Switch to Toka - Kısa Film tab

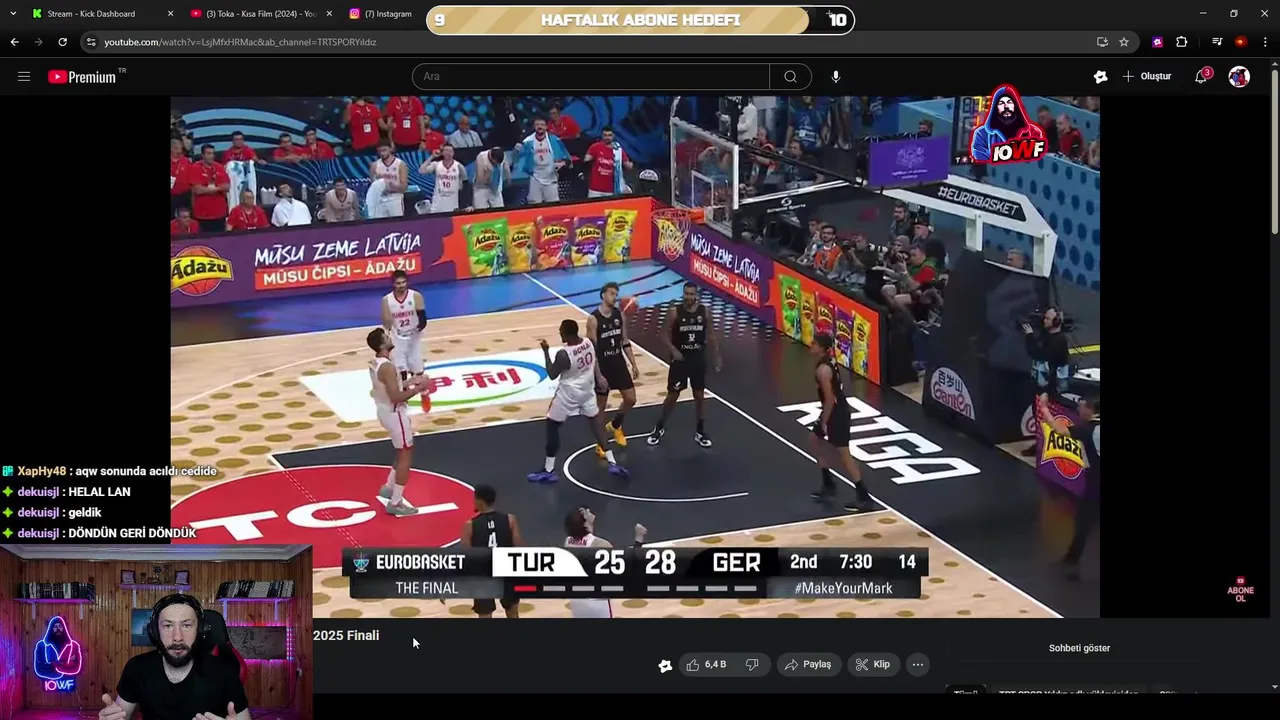tap(260, 14)
